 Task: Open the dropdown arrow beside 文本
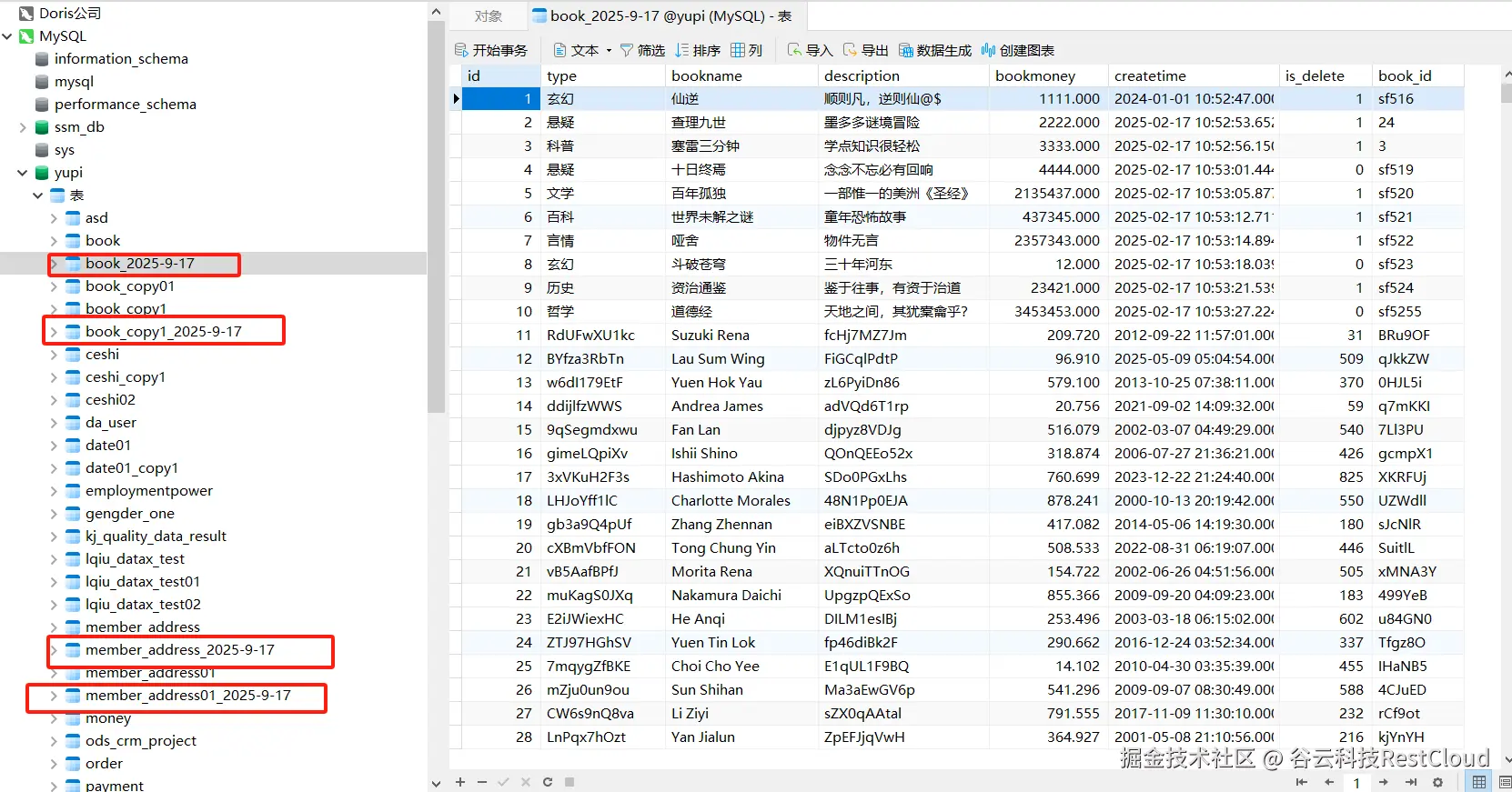click(x=609, y=51)
